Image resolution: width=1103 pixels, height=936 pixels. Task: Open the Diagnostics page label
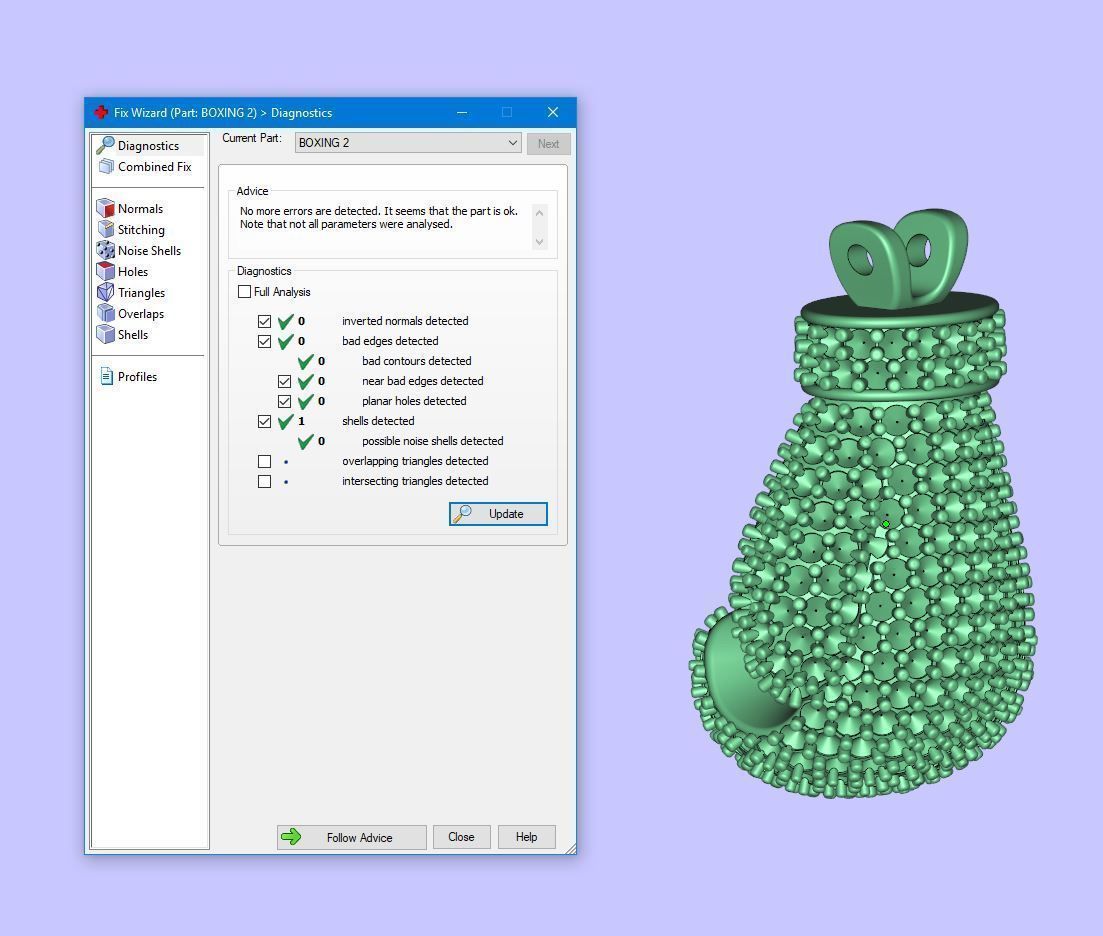[148, 146]
